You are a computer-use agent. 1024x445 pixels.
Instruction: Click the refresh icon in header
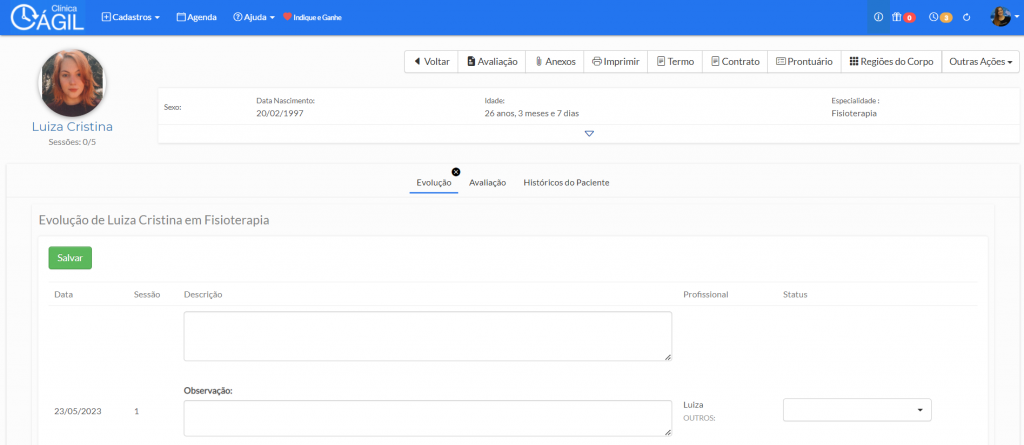coord(967,17)
